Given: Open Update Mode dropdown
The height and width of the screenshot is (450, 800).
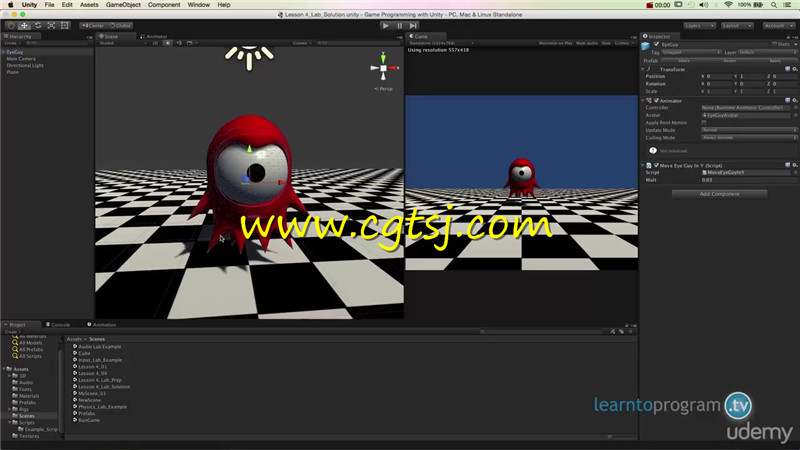Looking at the screenshot, I should [749, 130].
